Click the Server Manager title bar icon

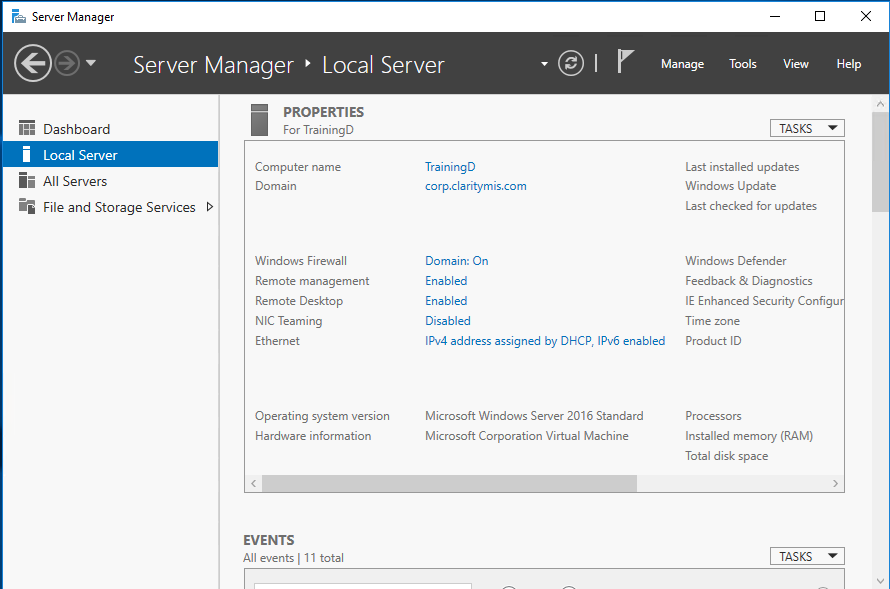(x=19, y=16)
